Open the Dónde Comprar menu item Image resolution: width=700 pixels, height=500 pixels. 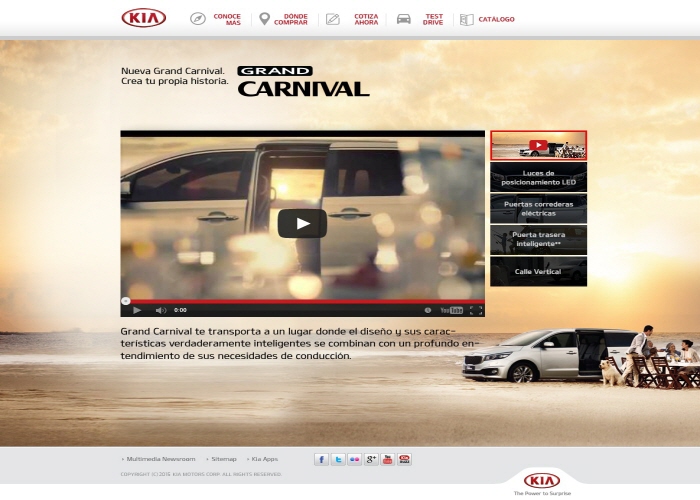pyautogui.click(x=291, y=19)
